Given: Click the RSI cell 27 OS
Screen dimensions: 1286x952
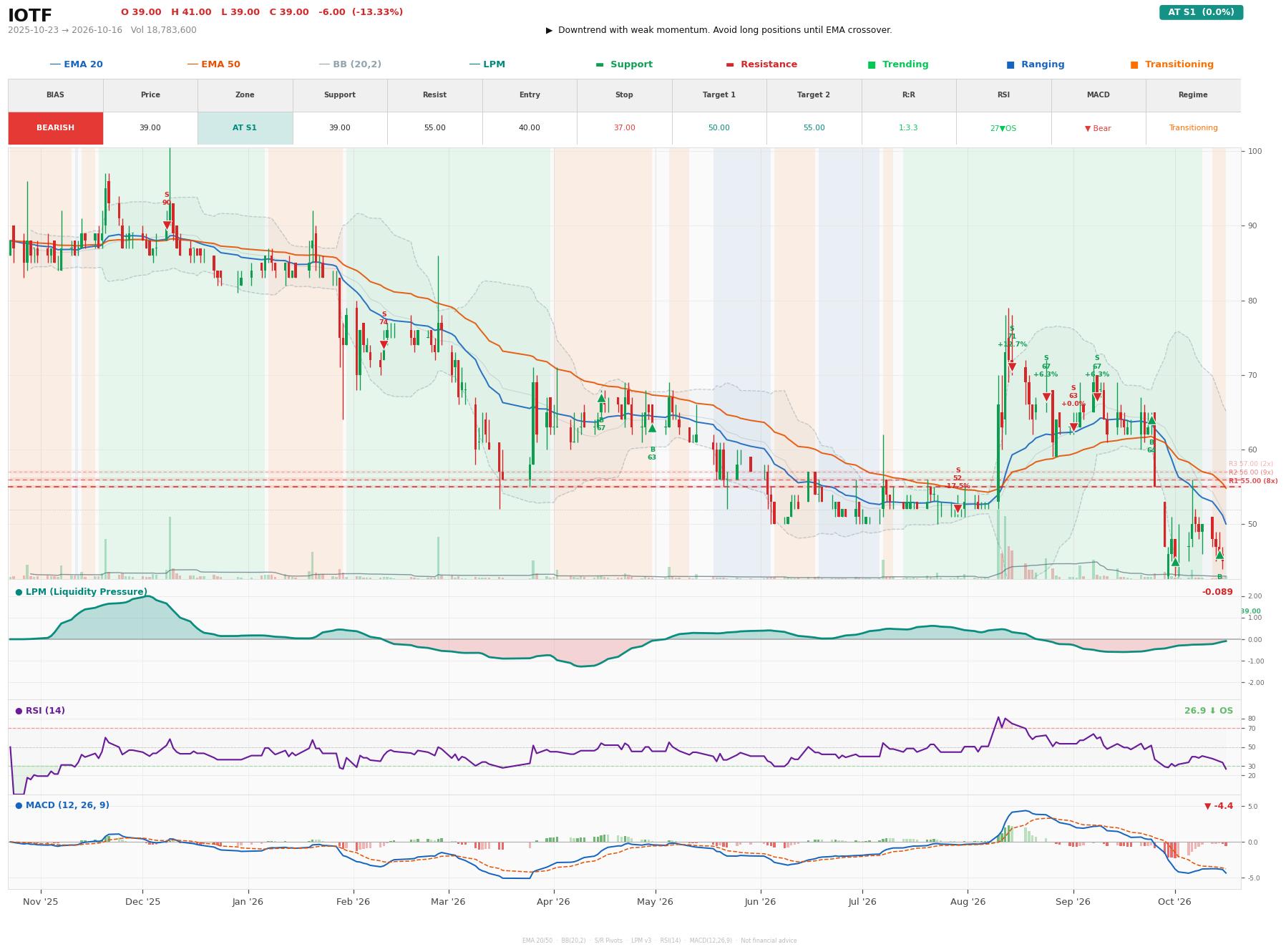Looking at the screenshot, I should (1003, 129).
